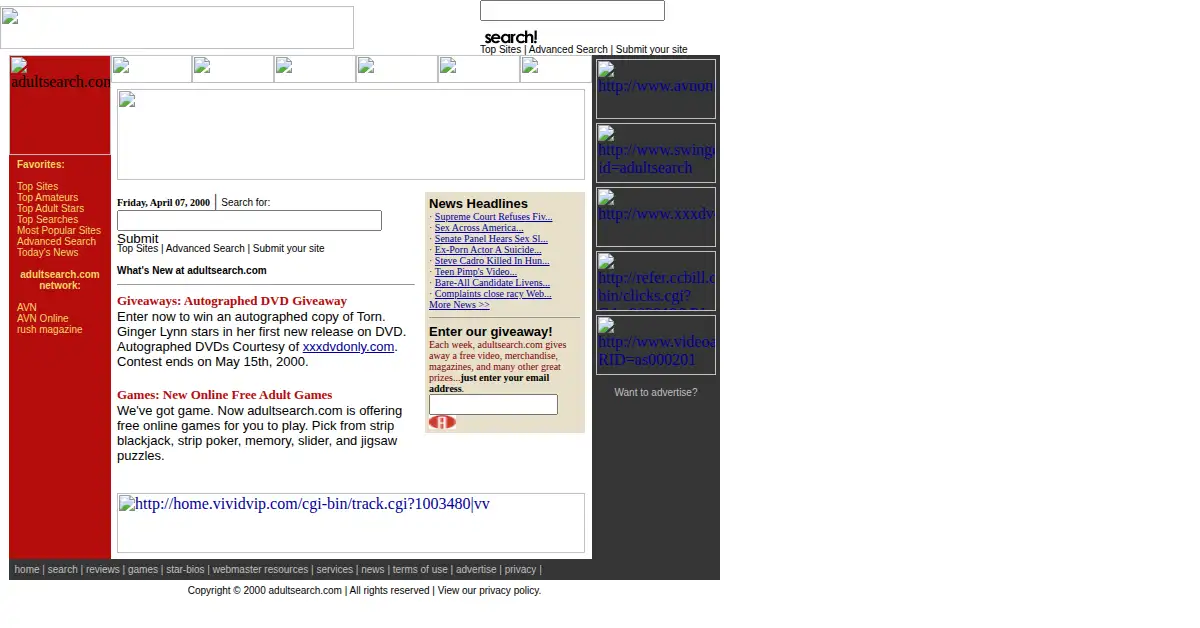Click 'services' in footer menu
The image size is (1200, 628).
coord(335,569)
